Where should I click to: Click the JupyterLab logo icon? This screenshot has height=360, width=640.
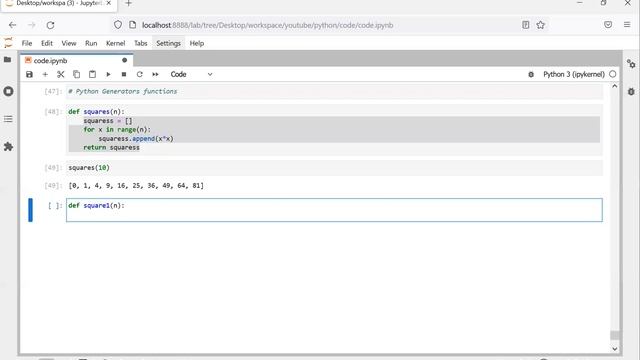[8, 43]
